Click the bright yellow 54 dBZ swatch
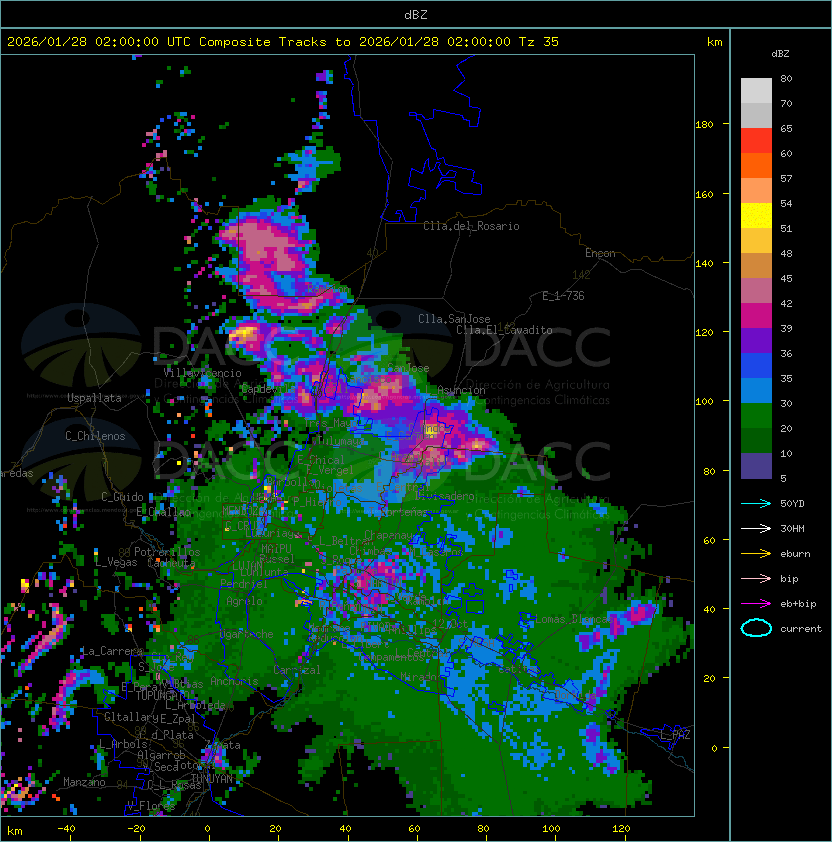832x842 pixels. 756,215
